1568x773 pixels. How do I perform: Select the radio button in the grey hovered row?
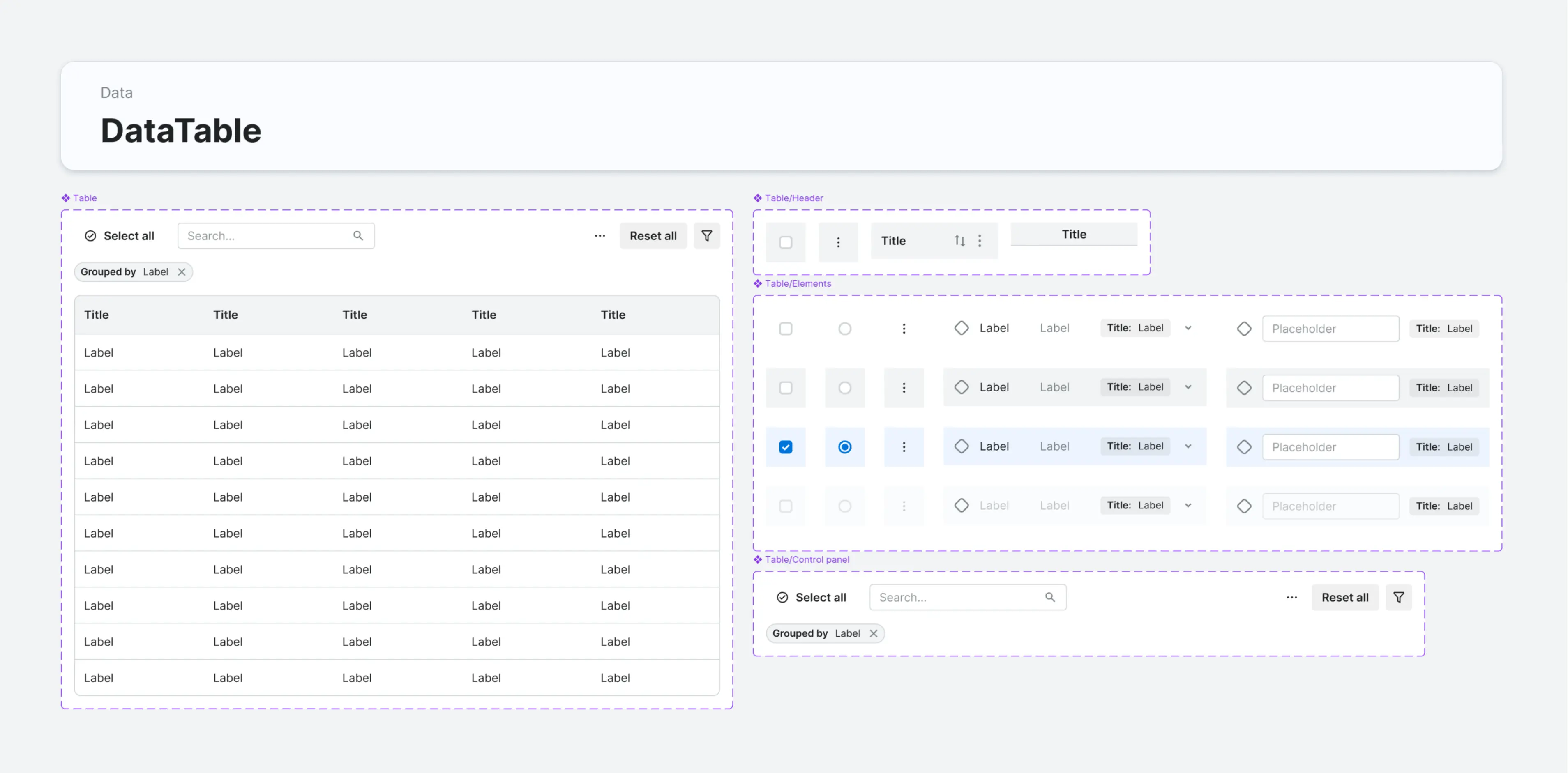tap(845, 388)
